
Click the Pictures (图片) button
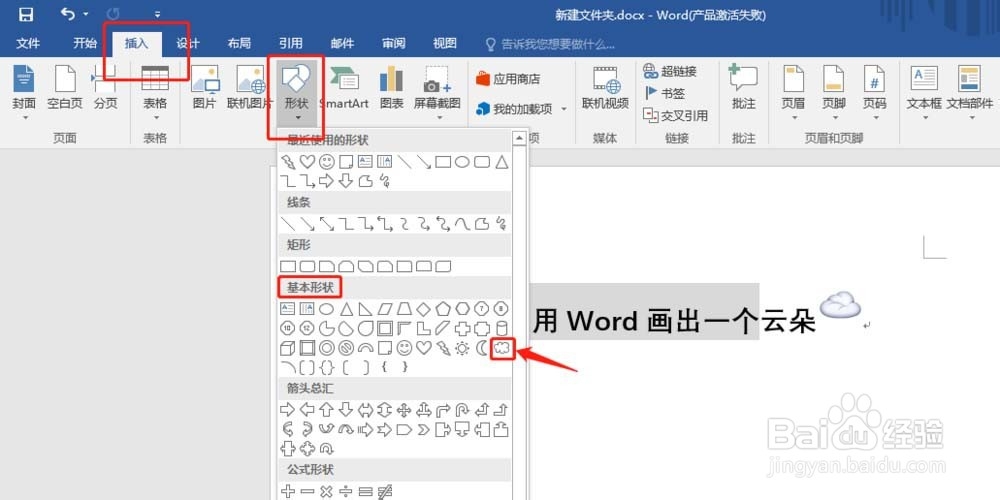[x=205, y=88]
